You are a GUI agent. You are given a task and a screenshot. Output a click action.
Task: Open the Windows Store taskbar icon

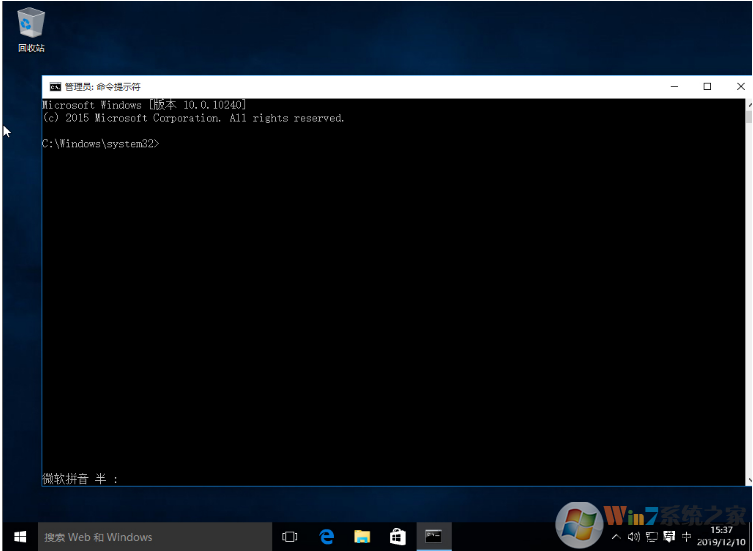(397, 536)
